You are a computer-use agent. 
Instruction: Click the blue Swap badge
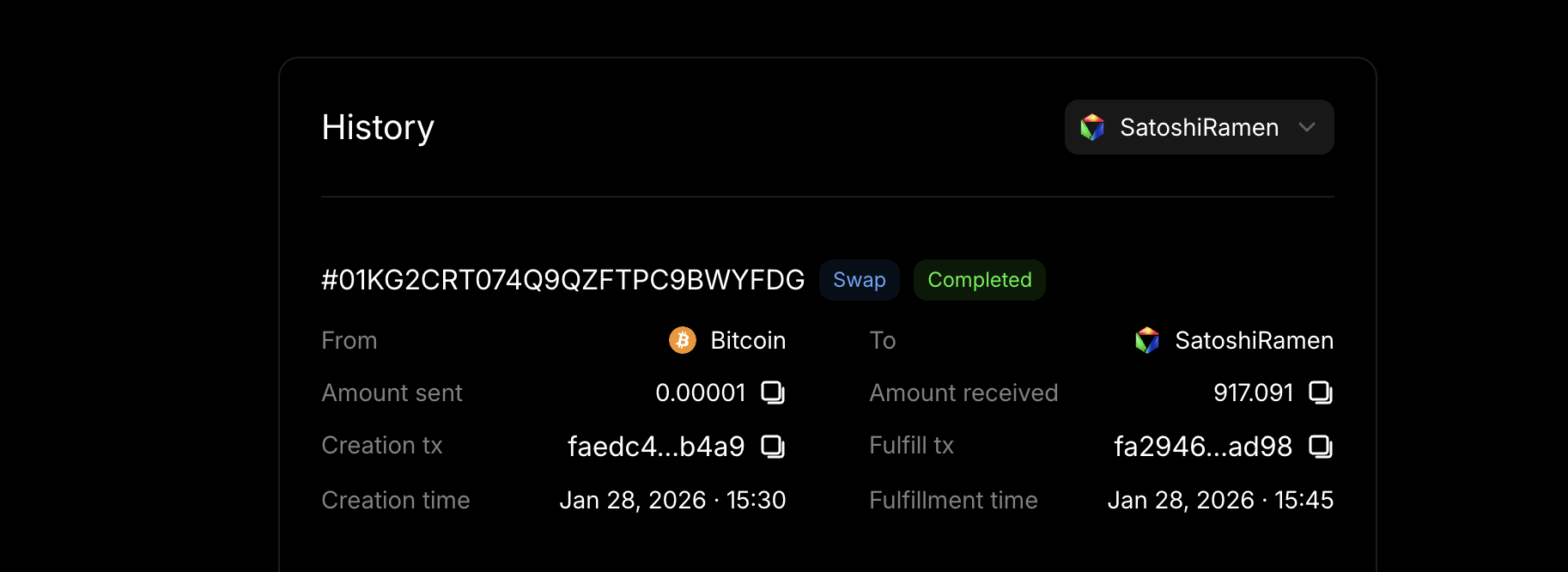pos(859,280)
